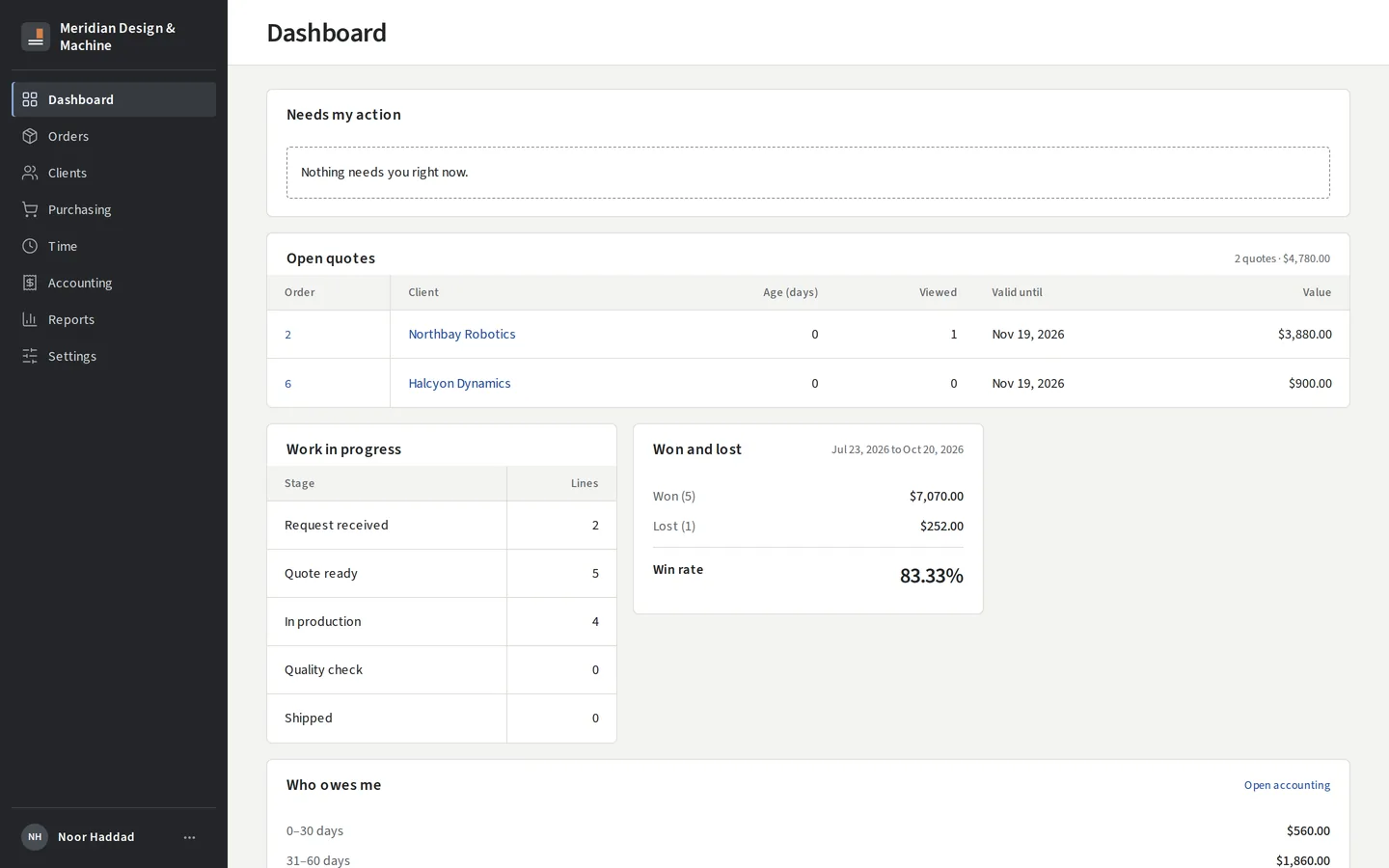Open quote order number 6
The width and height of the screenshot is (1389, 868).
click(x=287, y=384)
